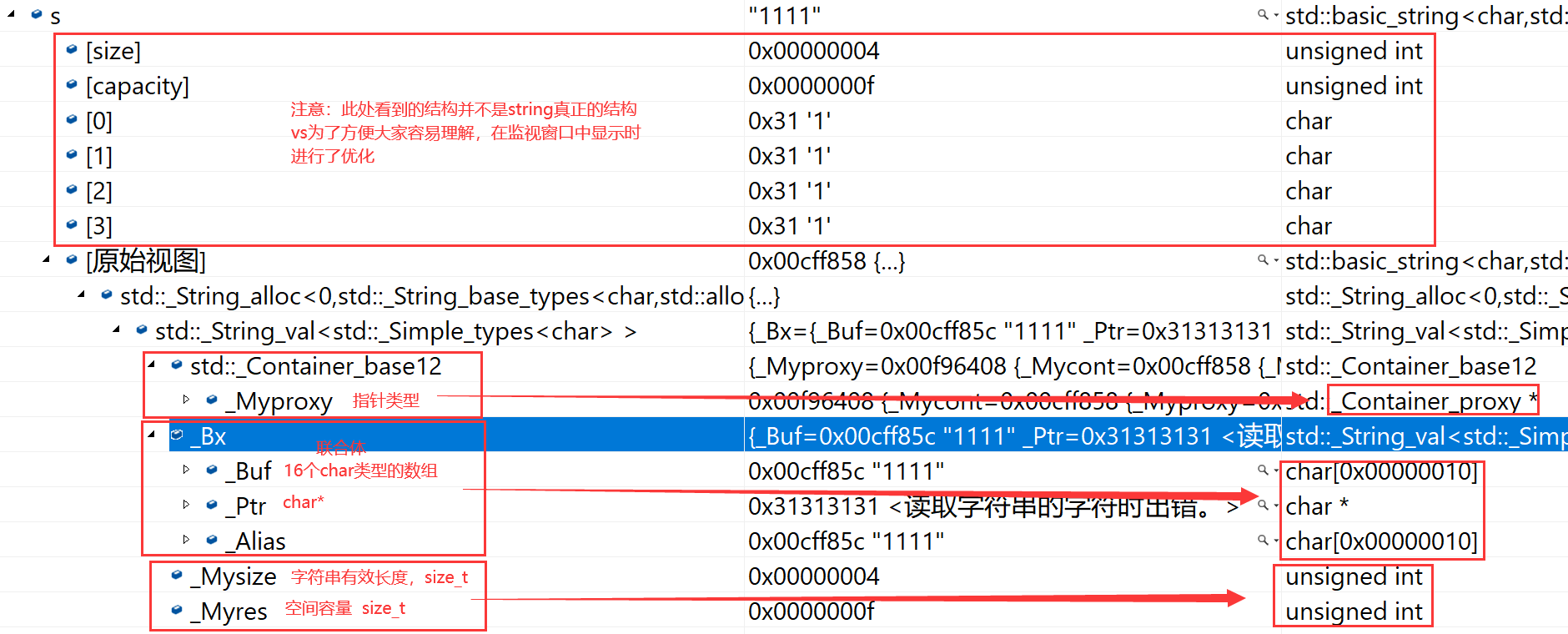Click the variable icon beside s

37,14
